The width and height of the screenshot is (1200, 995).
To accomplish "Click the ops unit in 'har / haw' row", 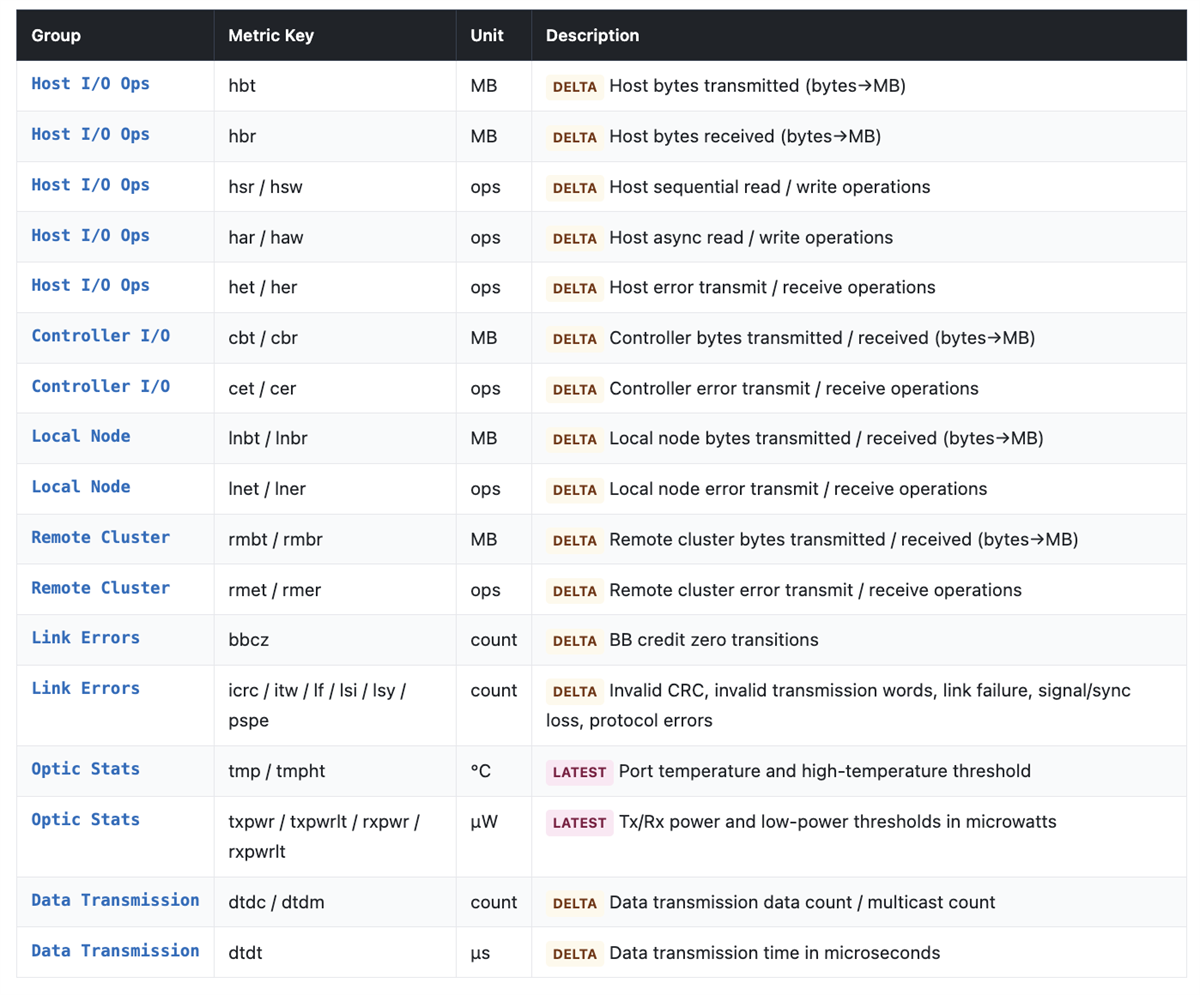I will click(485, 238).
